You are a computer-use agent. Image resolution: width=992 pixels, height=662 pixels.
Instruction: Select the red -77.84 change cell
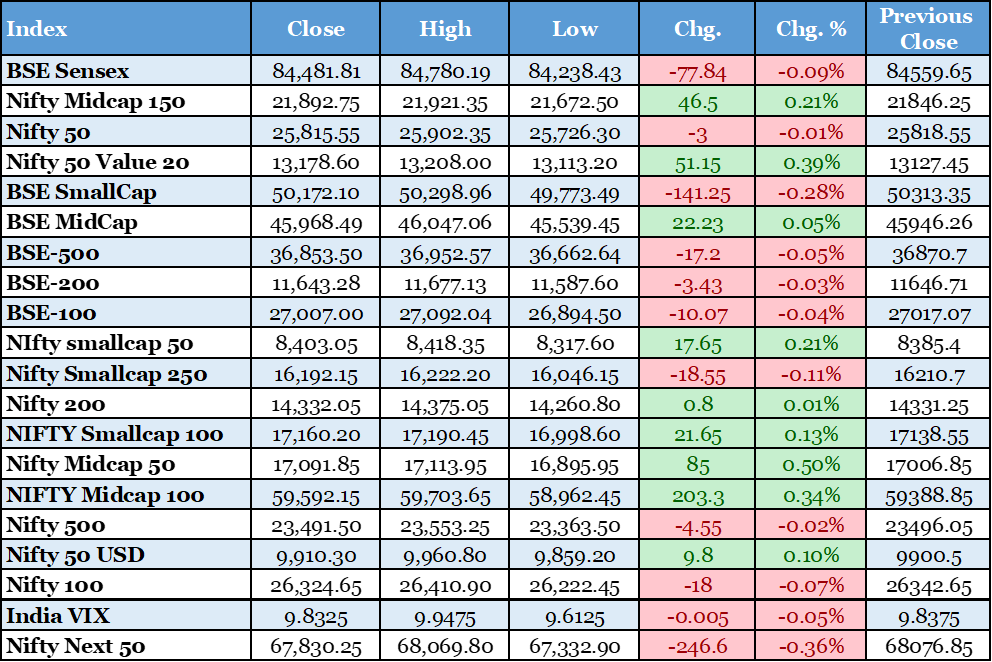(697, 72)
